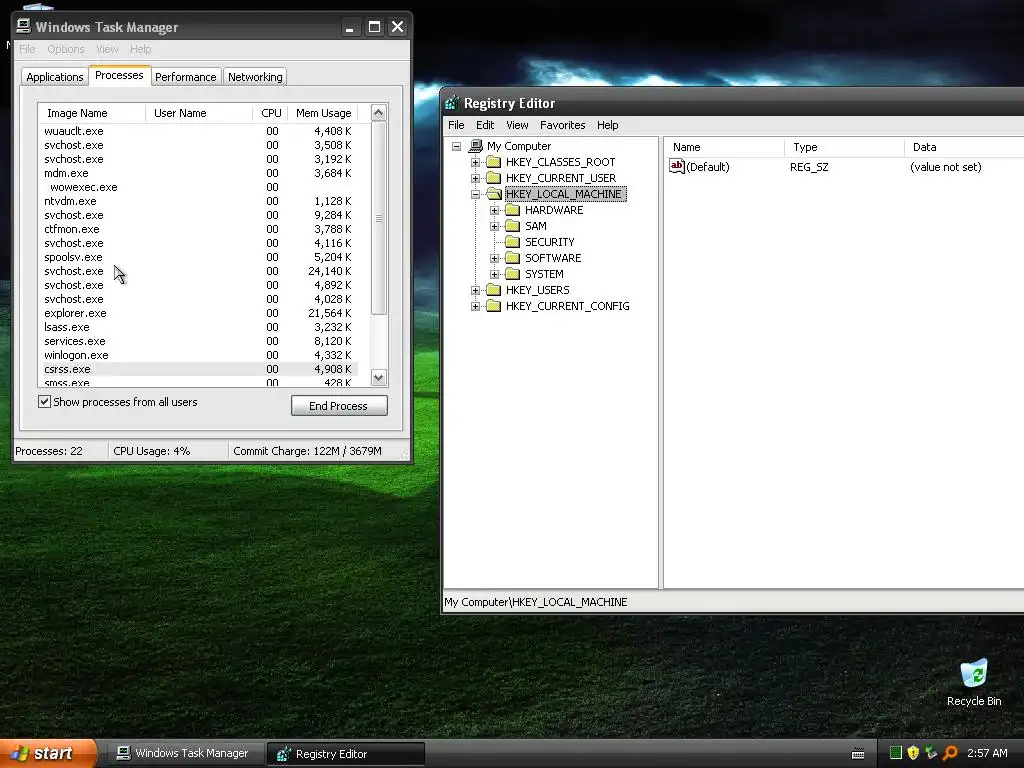Click the SECURITY key folder icon
This screenshot has width=1024, height=768.
[513, 242]
